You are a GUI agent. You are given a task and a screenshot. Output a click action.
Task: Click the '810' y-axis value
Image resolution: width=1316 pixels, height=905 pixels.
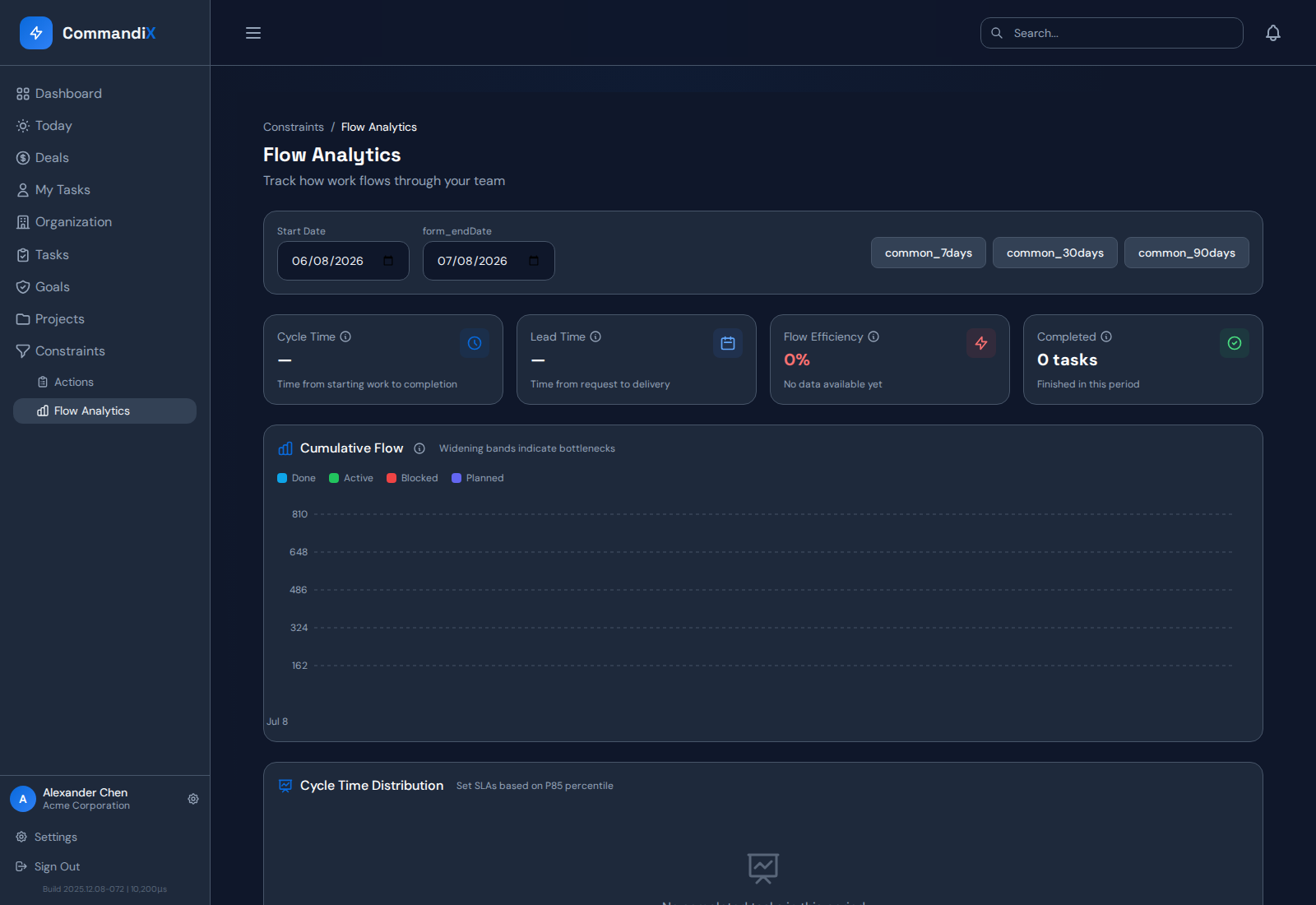299,514
